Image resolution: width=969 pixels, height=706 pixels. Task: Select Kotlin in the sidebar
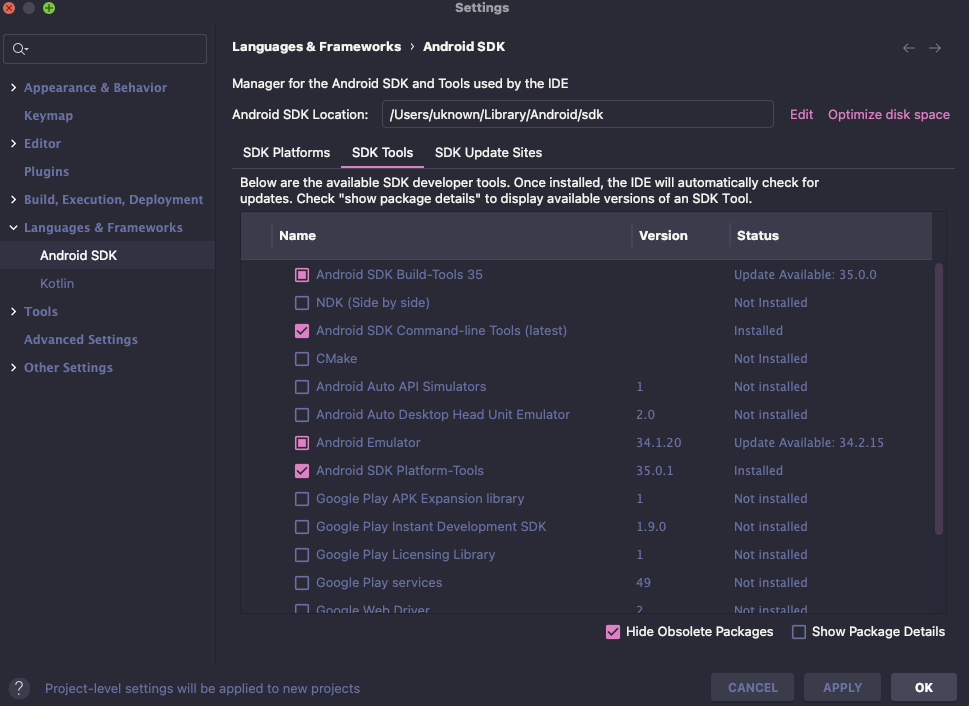(x=57, y=283)
